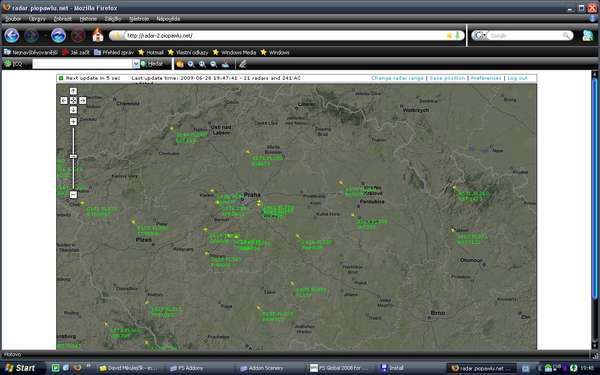
Task: Zoom out the map with minus button
Action: point(73,195)
